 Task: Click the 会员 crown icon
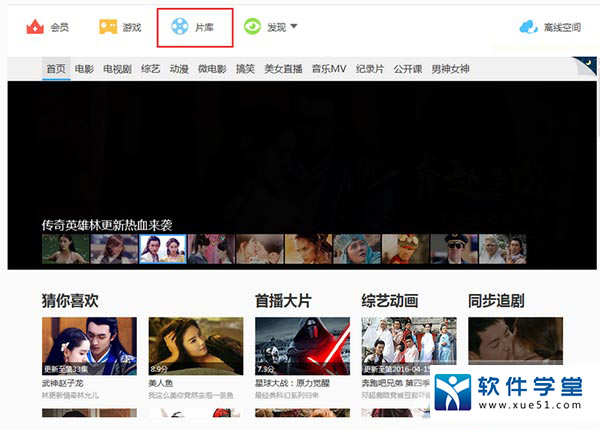tap(35, 27)
